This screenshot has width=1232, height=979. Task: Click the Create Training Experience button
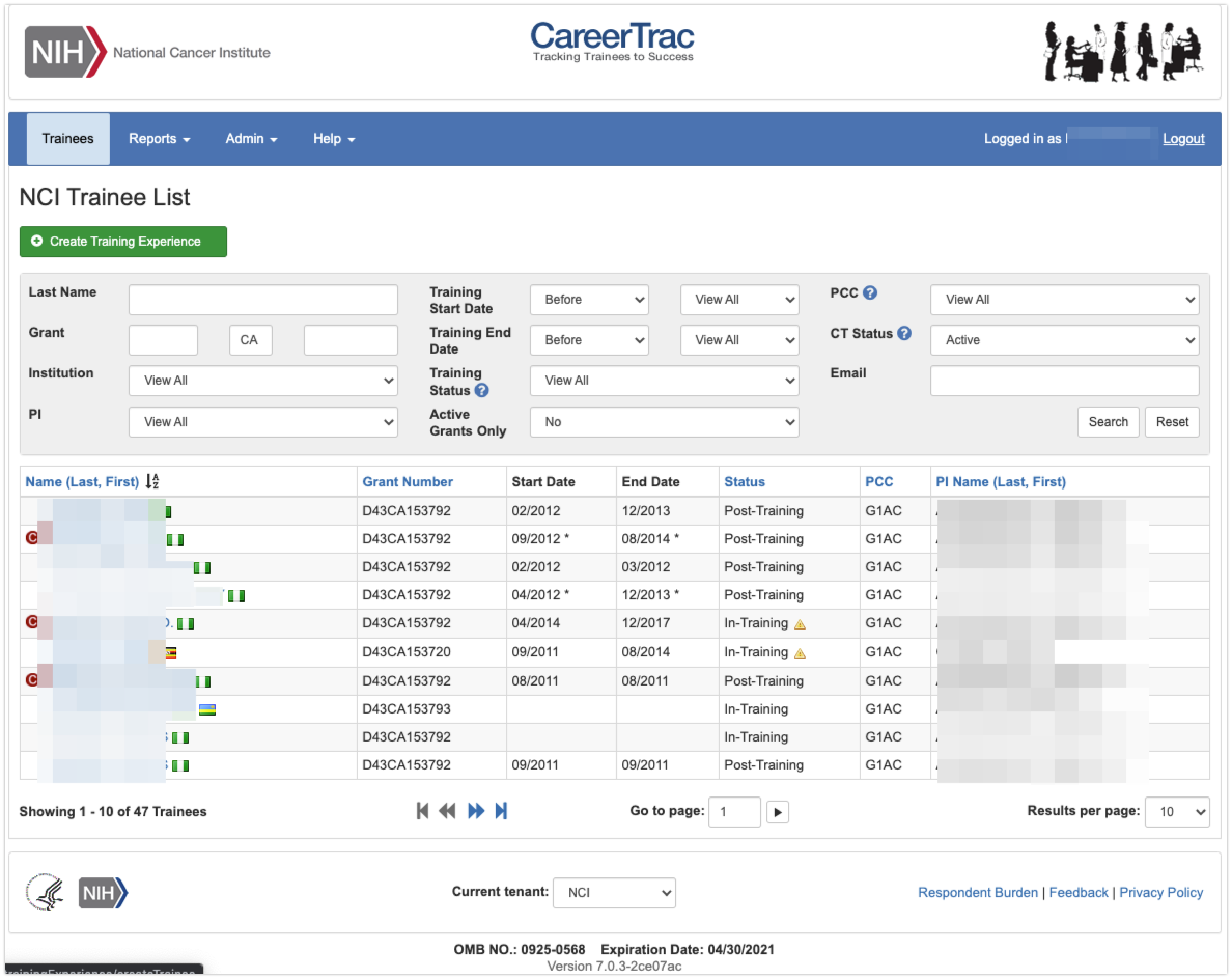[123, 241]
